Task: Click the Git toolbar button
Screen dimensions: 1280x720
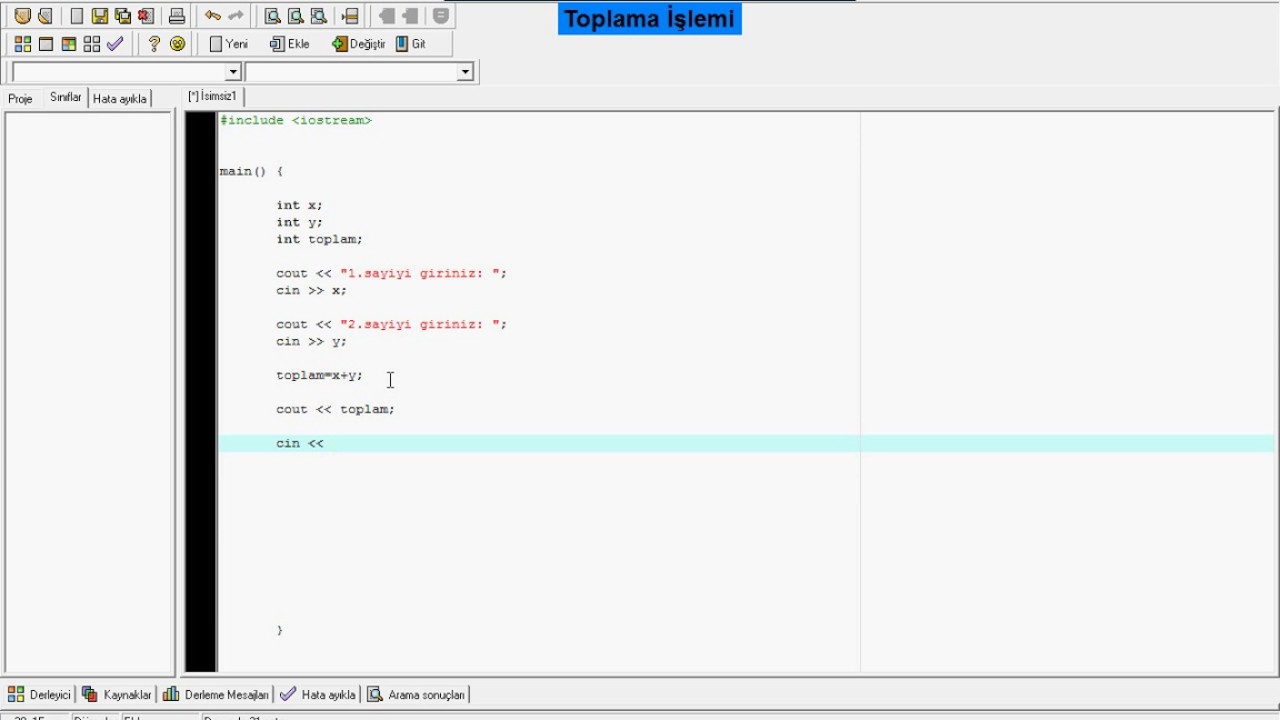Action: (411, 44)
